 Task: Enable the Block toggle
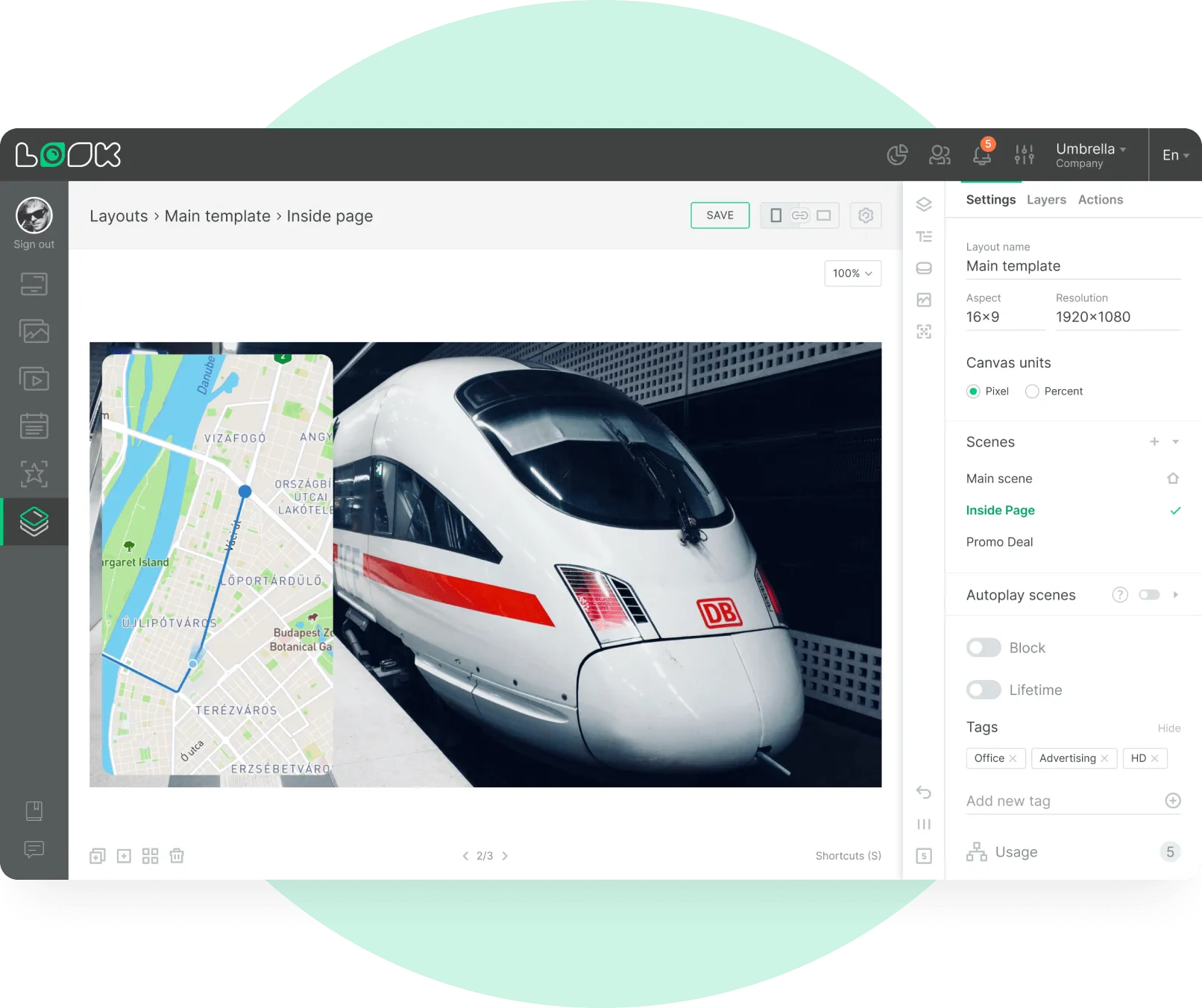pyautogui.click(x=984, y=647)
